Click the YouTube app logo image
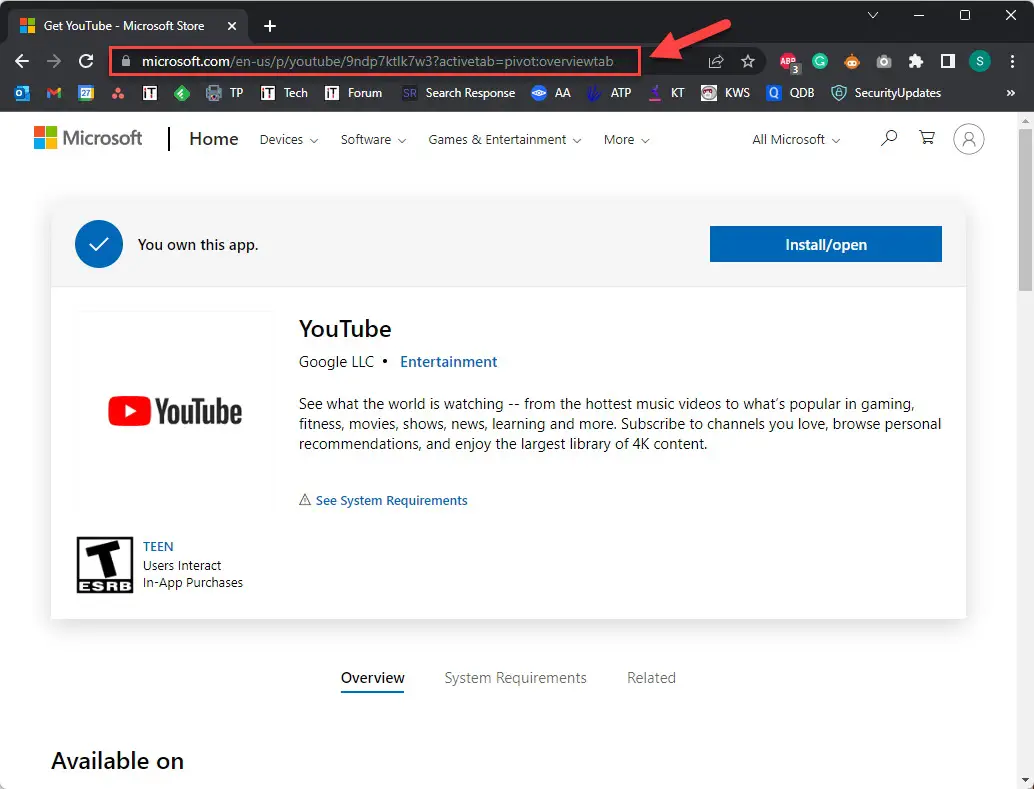Screen dimensions: 1034x789 click(x=175, y=411)
